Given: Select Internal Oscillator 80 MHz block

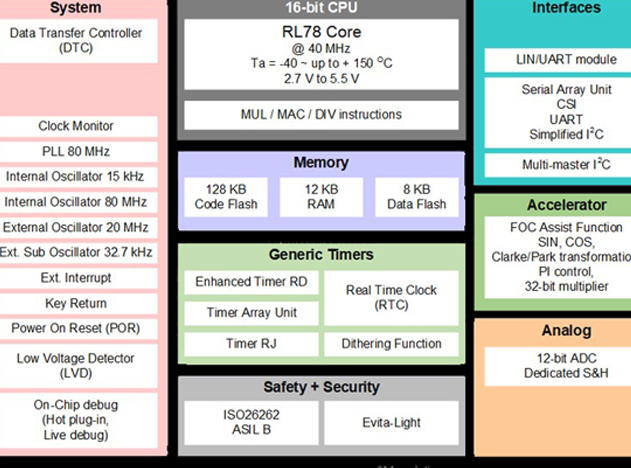Looking at the screenshot, I should tap(78, 202).
